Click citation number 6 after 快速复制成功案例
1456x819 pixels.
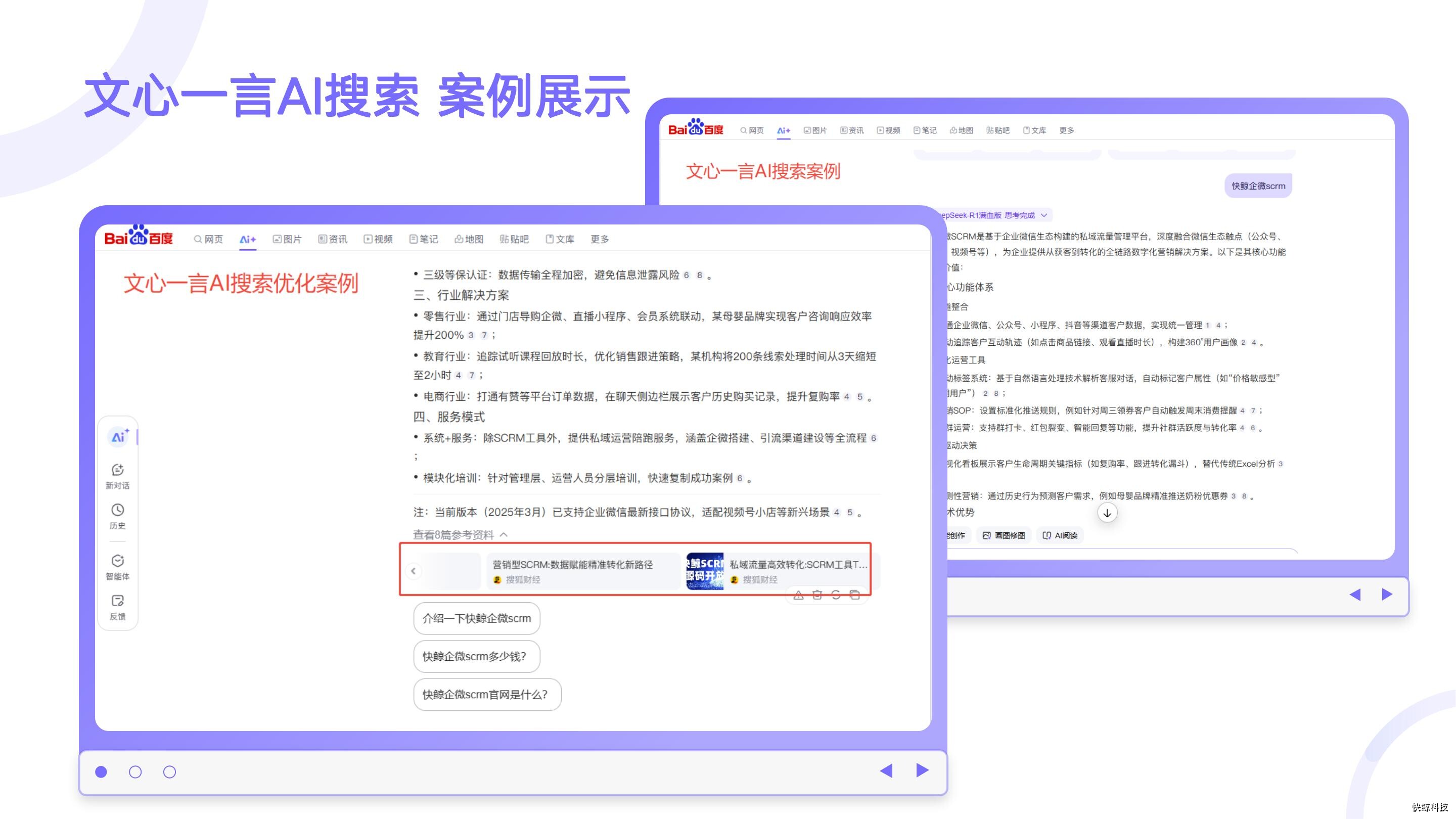tap(739, 479)
